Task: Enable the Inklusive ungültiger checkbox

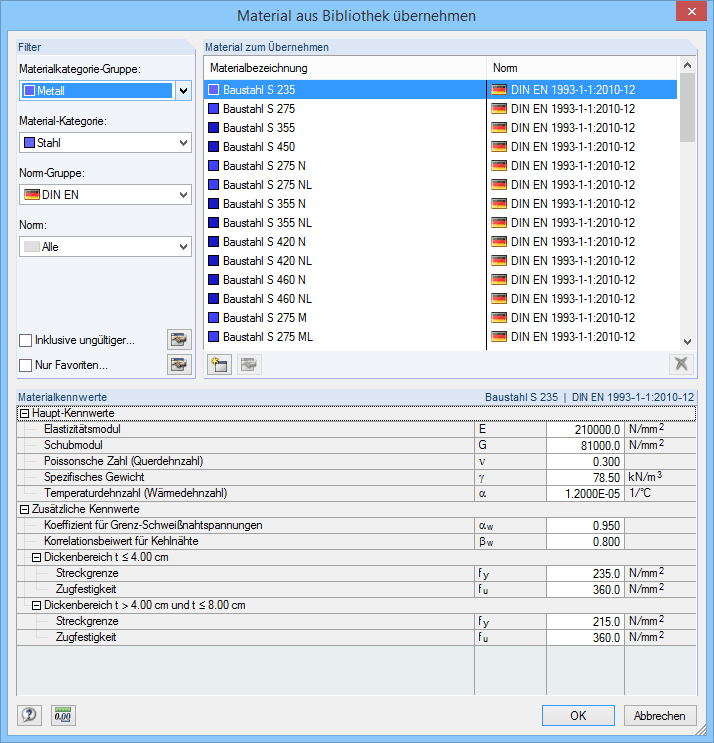Action: [x=25, y=340]
